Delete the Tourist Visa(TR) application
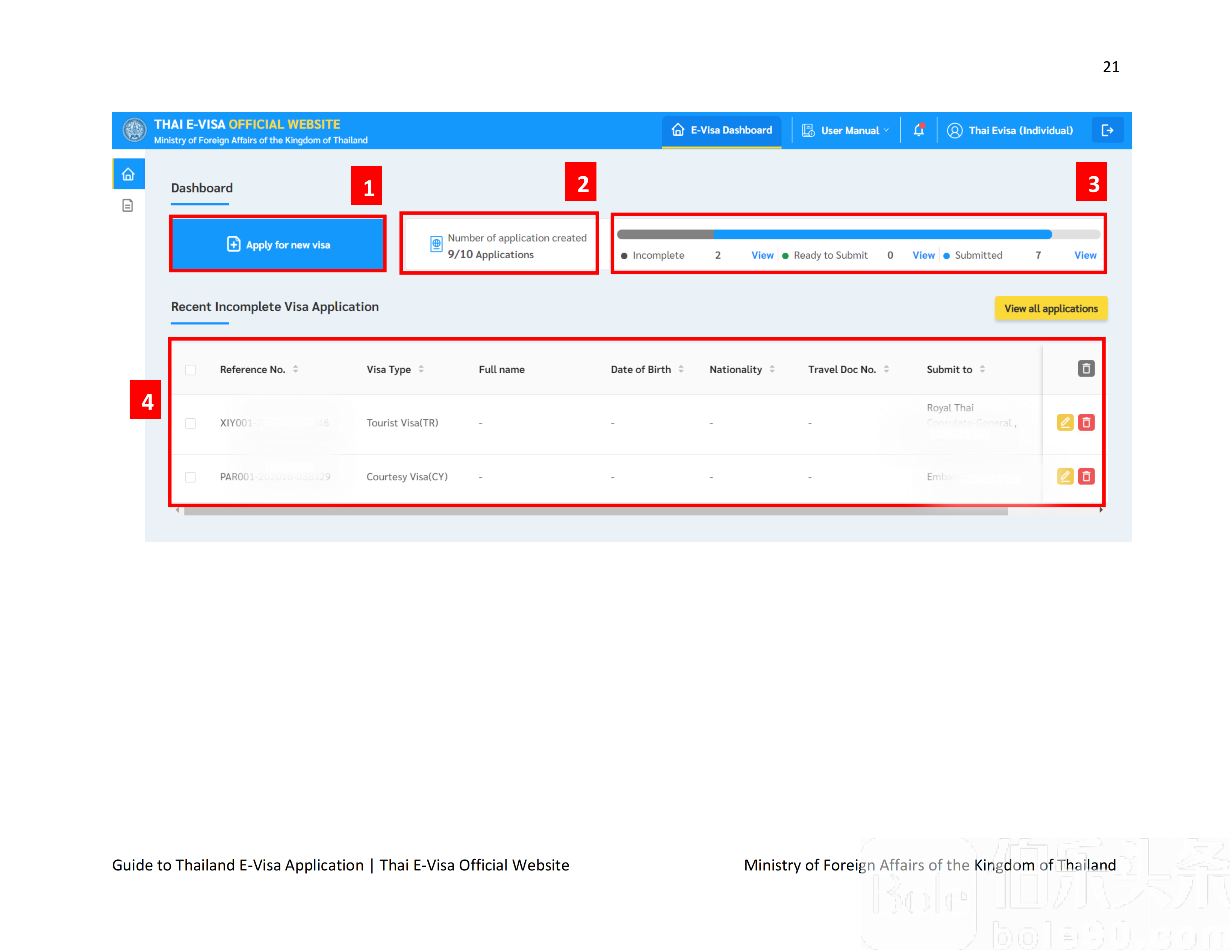1232x952 pixels. coord(1086,422)
